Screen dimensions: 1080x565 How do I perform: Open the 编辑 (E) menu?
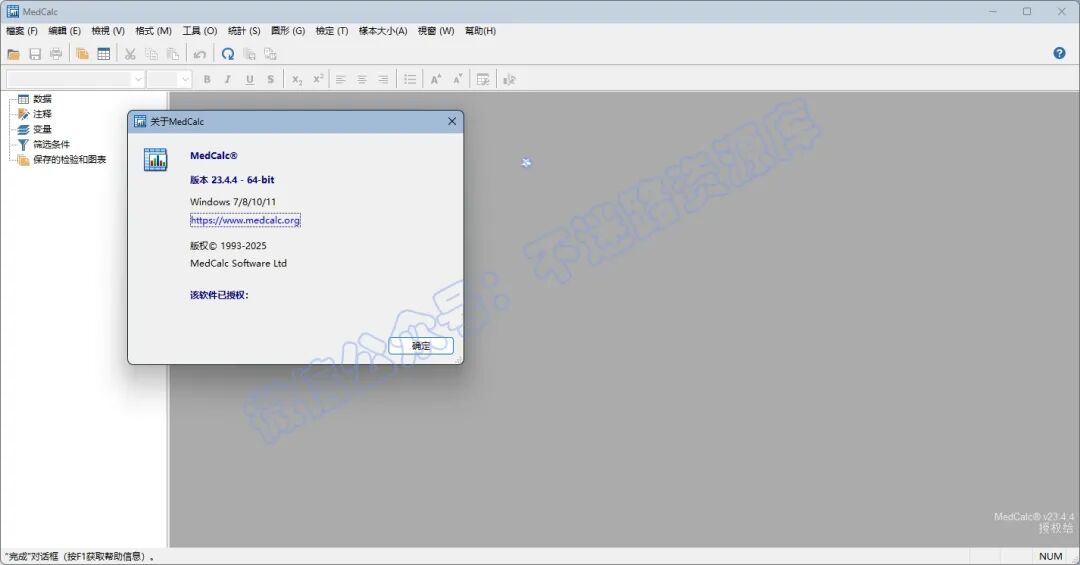coord(65,31)
